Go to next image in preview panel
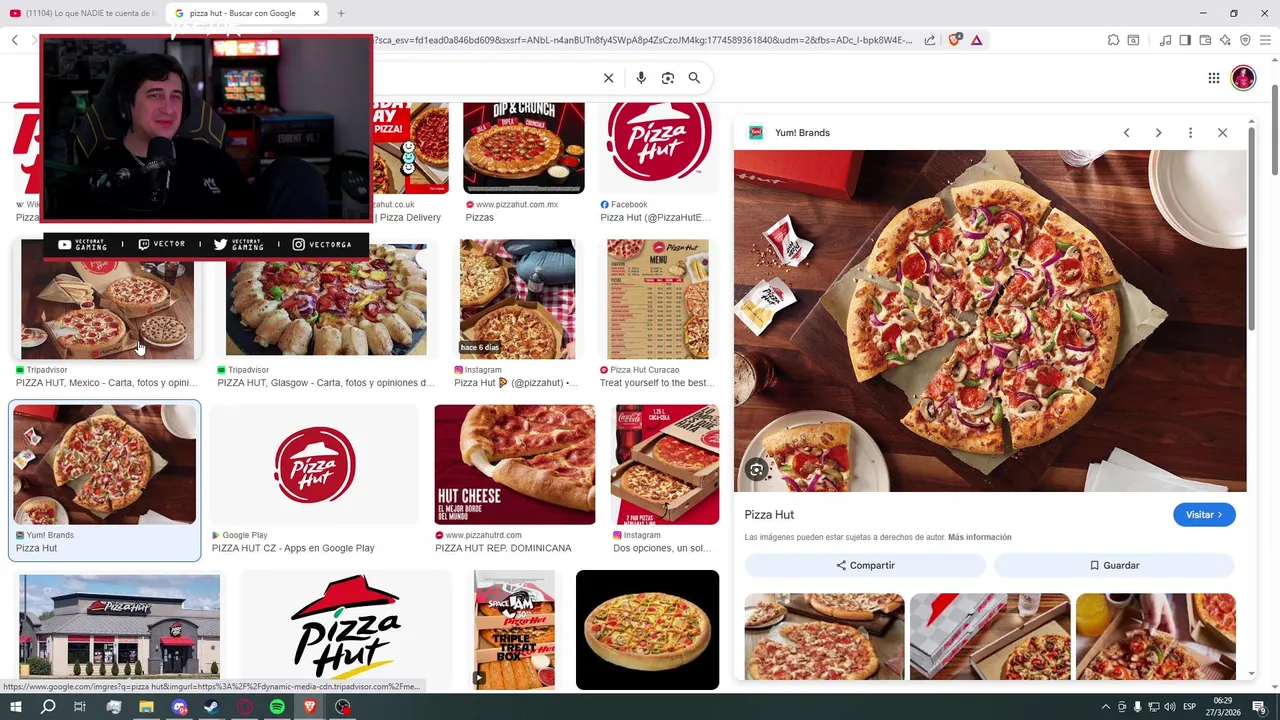 coord(1158,133)
